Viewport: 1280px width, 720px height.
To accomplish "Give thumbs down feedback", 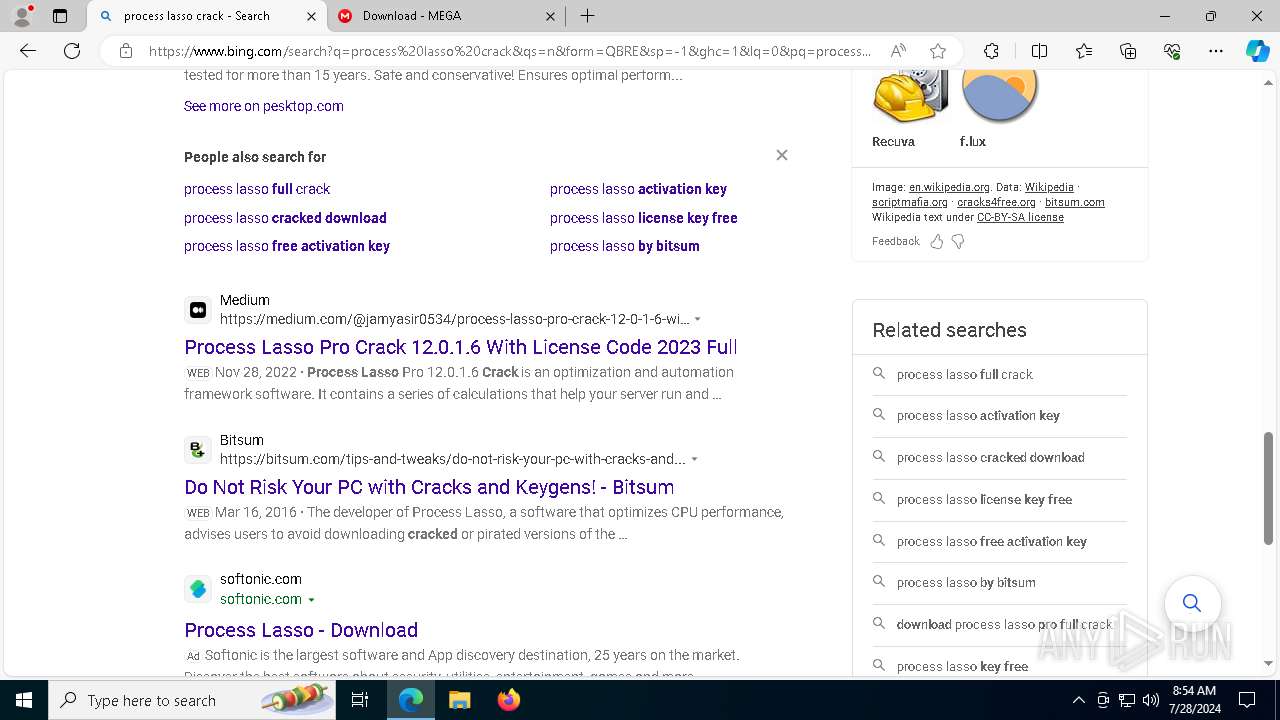I will coord(958,241).
